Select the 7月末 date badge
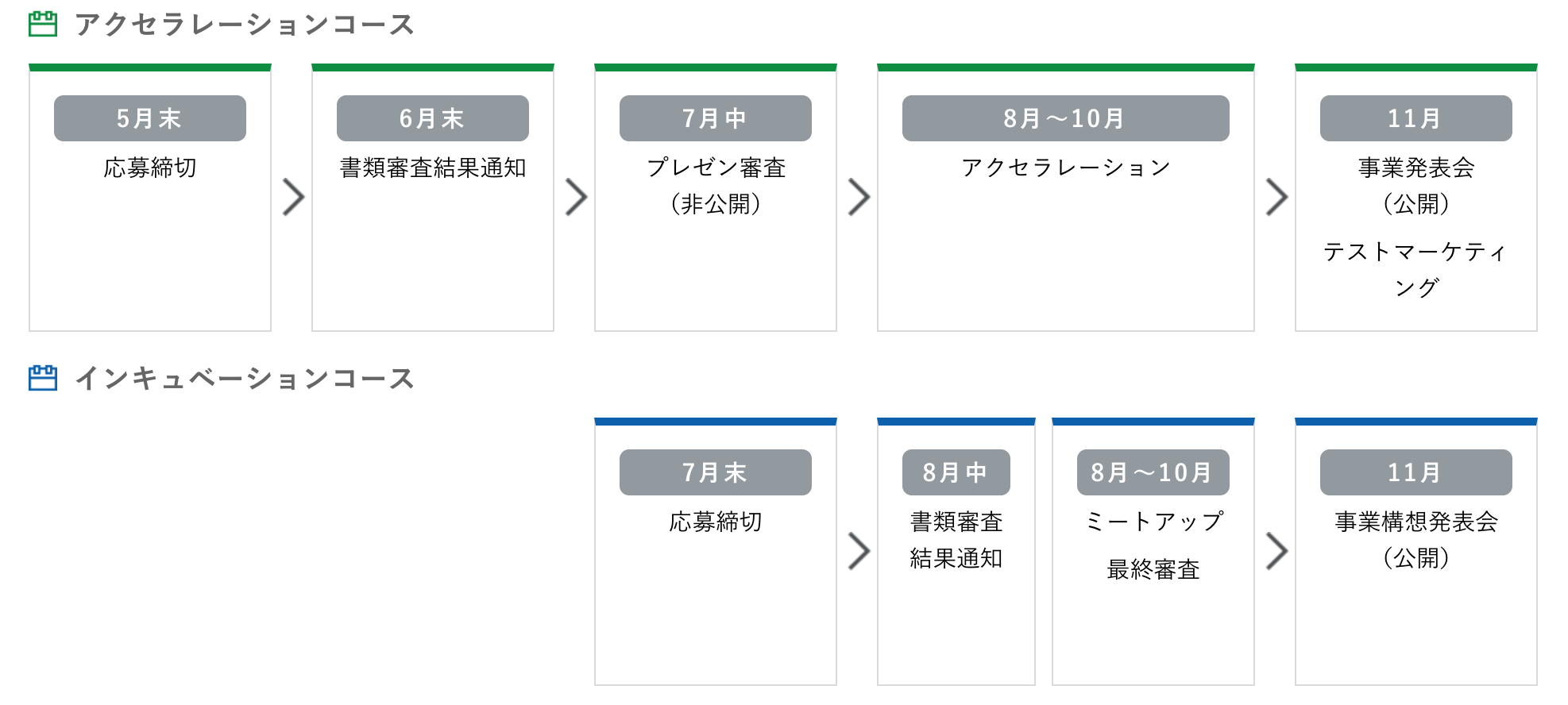The image size is (1568, 705). 716,472
